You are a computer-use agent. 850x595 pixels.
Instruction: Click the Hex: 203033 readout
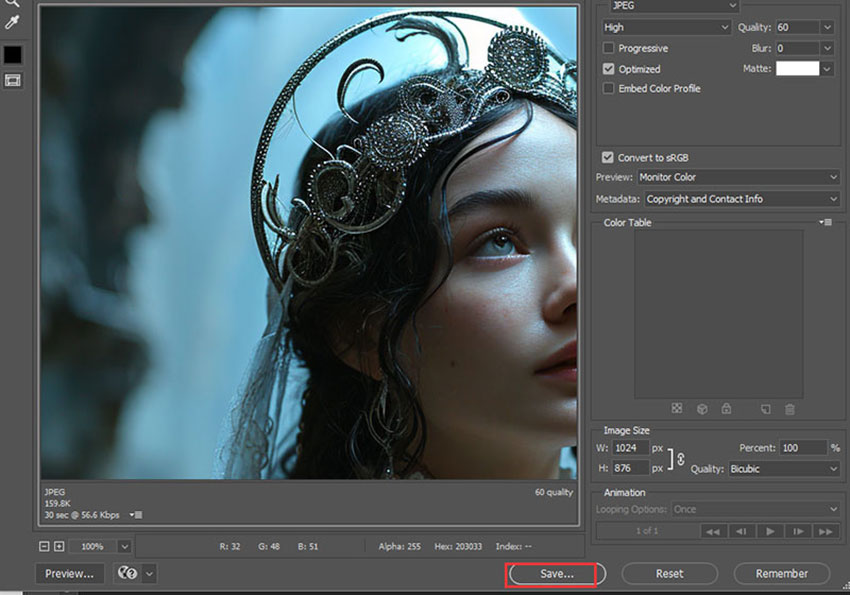[x=458, y=546]
